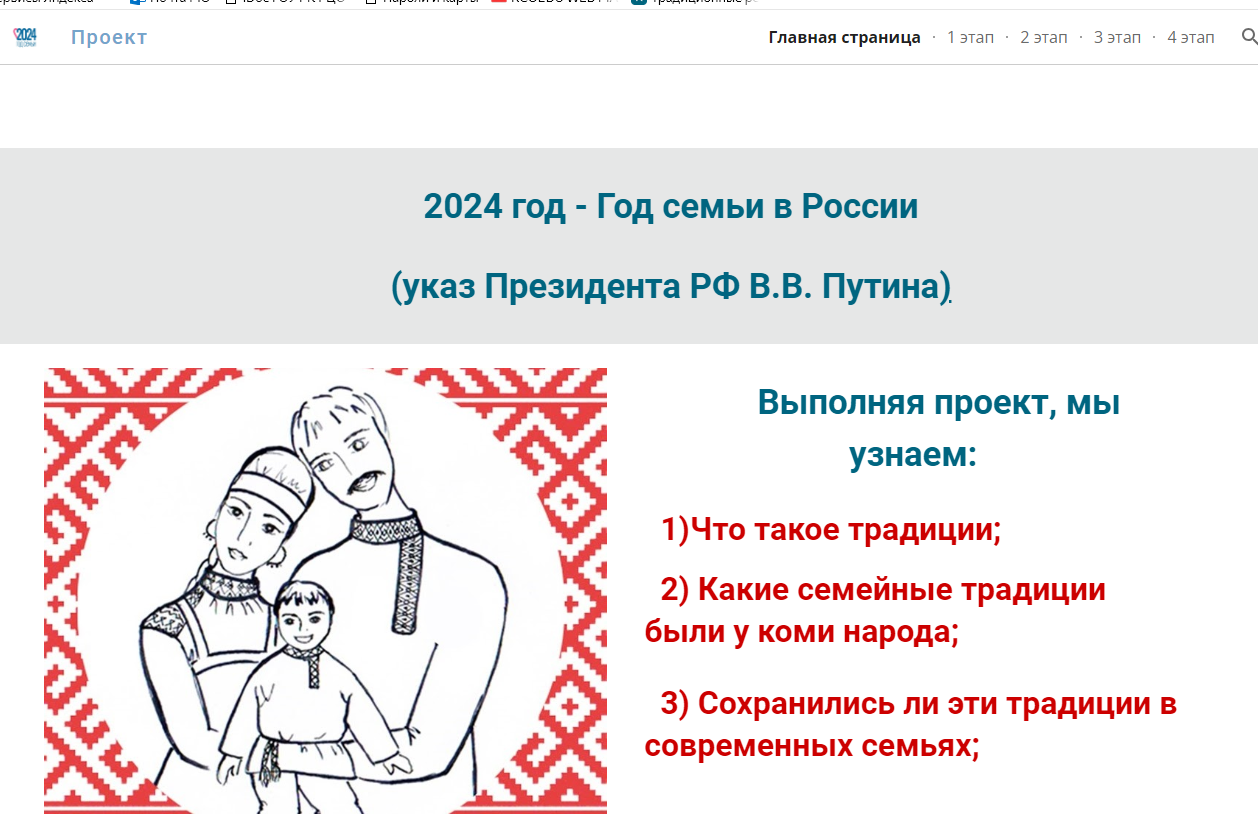The width and height of the screenshot is (1258, 835).
Task: Select the указ Президента РФ subtitle line
Action: point(670,287)
